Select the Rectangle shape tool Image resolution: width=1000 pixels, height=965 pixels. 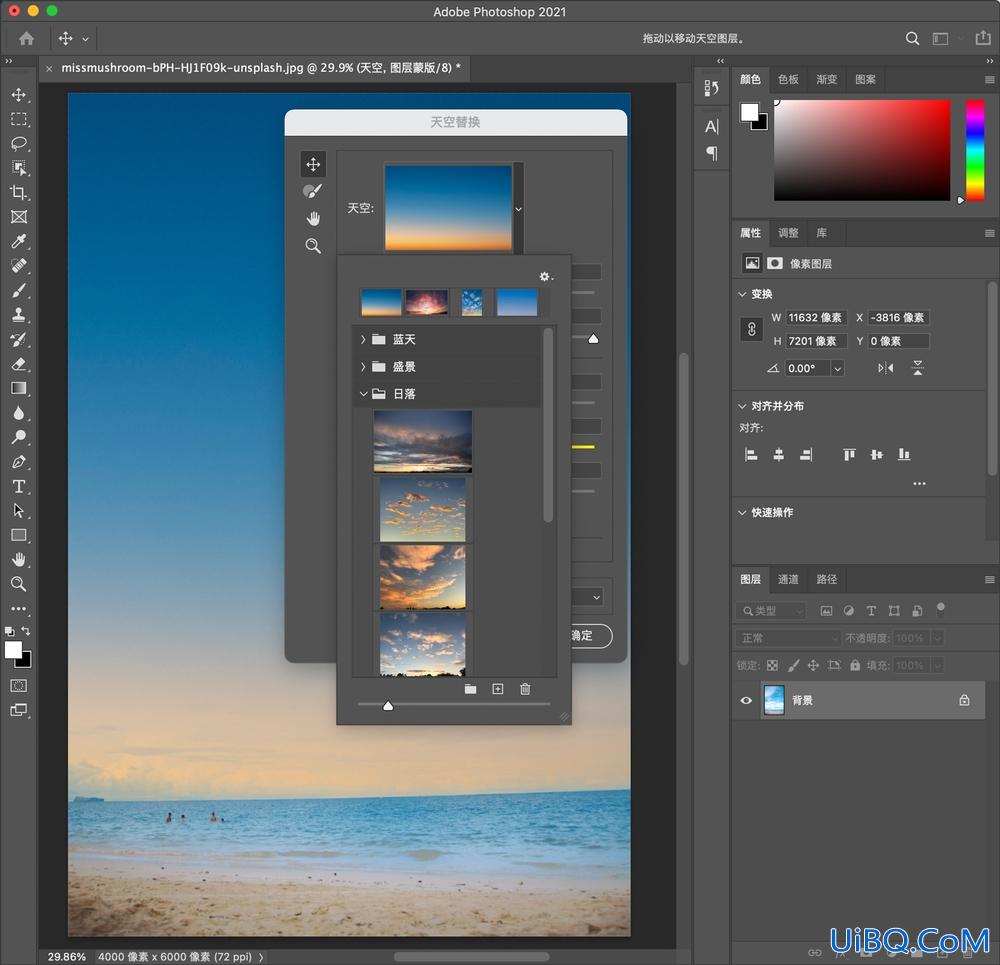[x=18, y=535]
